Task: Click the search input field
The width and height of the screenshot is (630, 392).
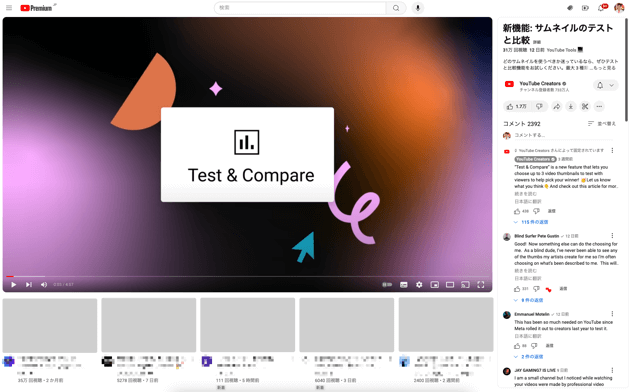Action: [300, 8]
